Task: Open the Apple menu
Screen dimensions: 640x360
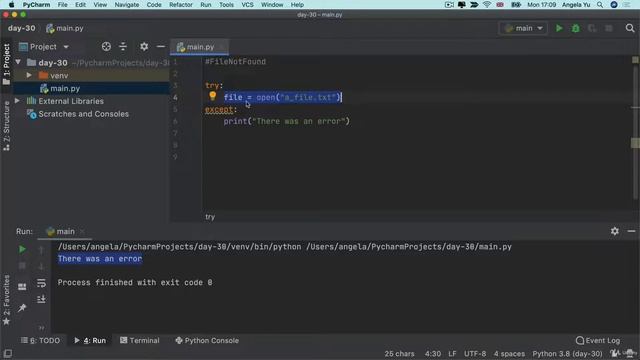Action: (11, 5)
